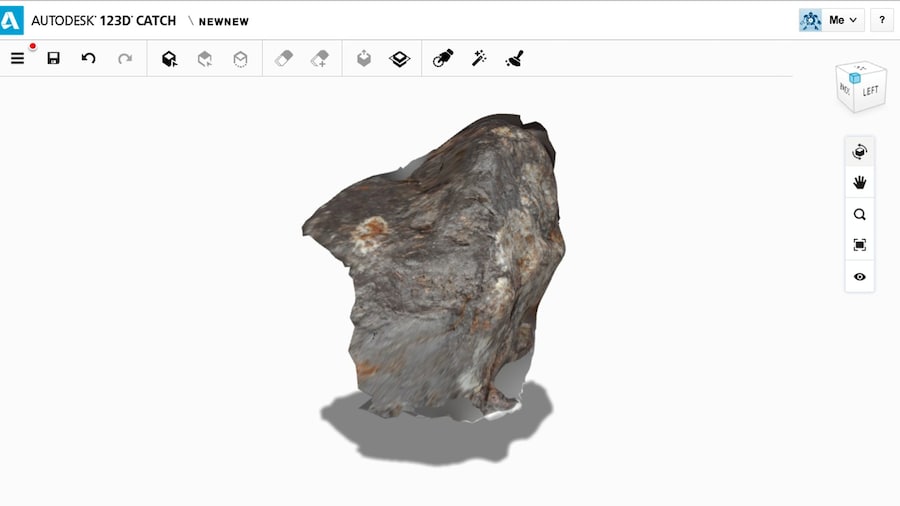Toggle the eye visibility options
The width and height of the screenshot is (900, 506).
859,277
